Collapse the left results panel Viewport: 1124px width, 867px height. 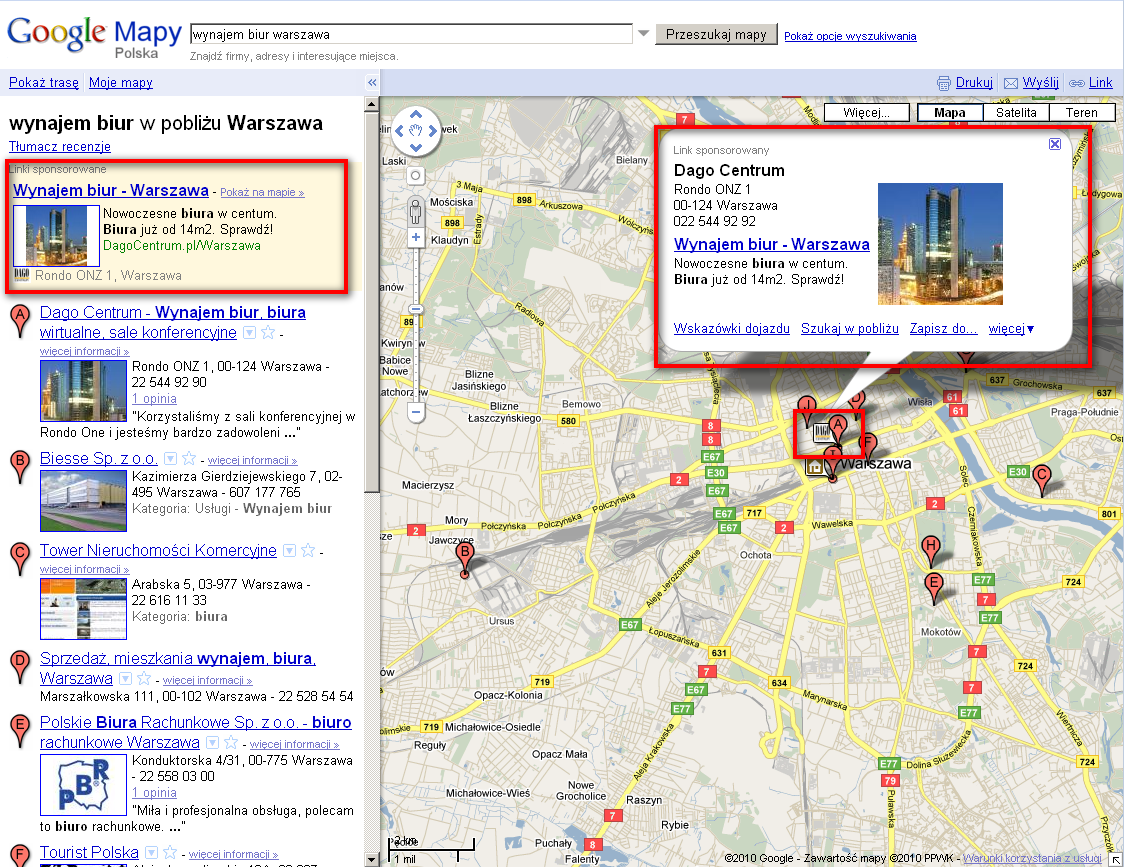click(x=372, y=82)
